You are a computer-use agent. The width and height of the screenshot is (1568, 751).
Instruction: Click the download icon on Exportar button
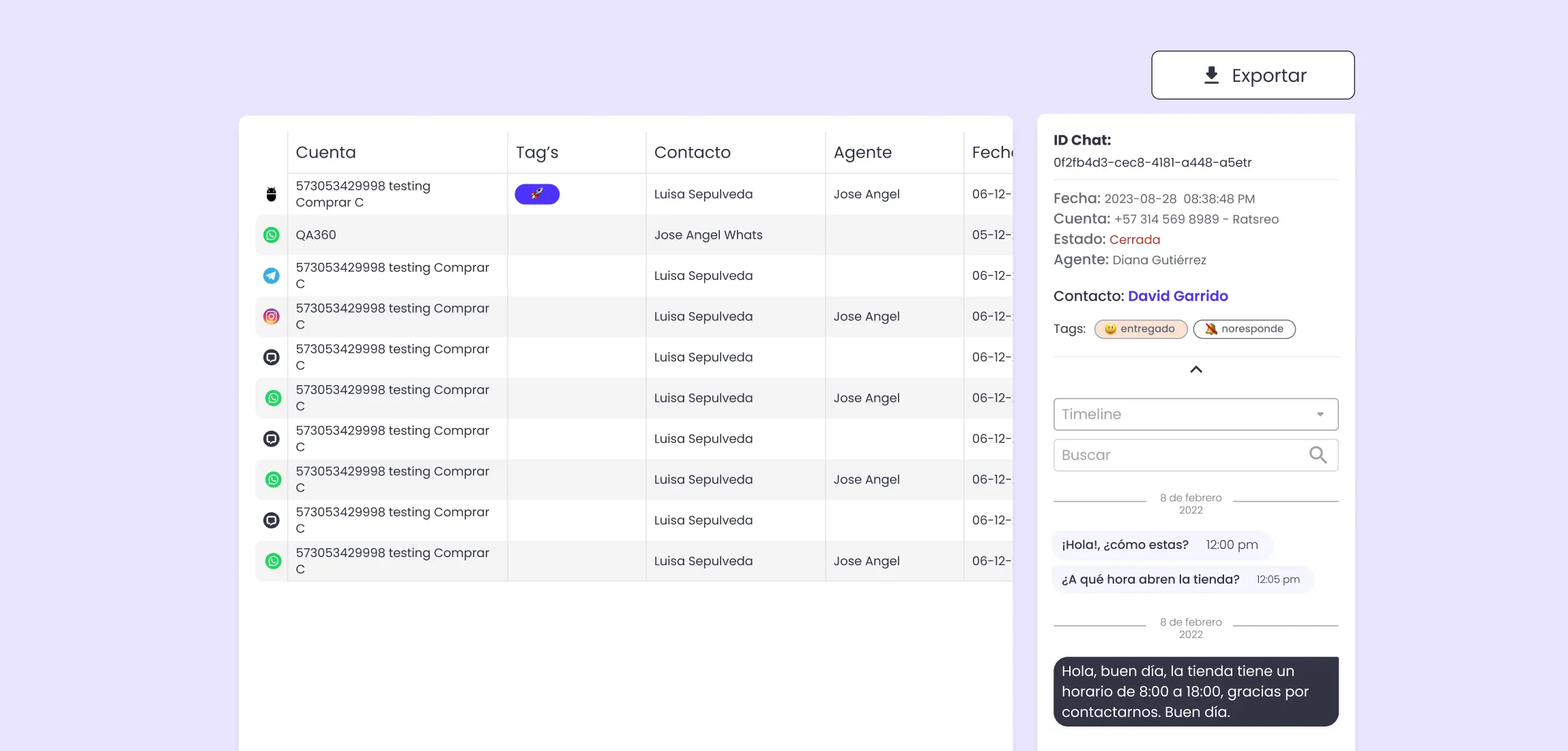click(1211, 75)
